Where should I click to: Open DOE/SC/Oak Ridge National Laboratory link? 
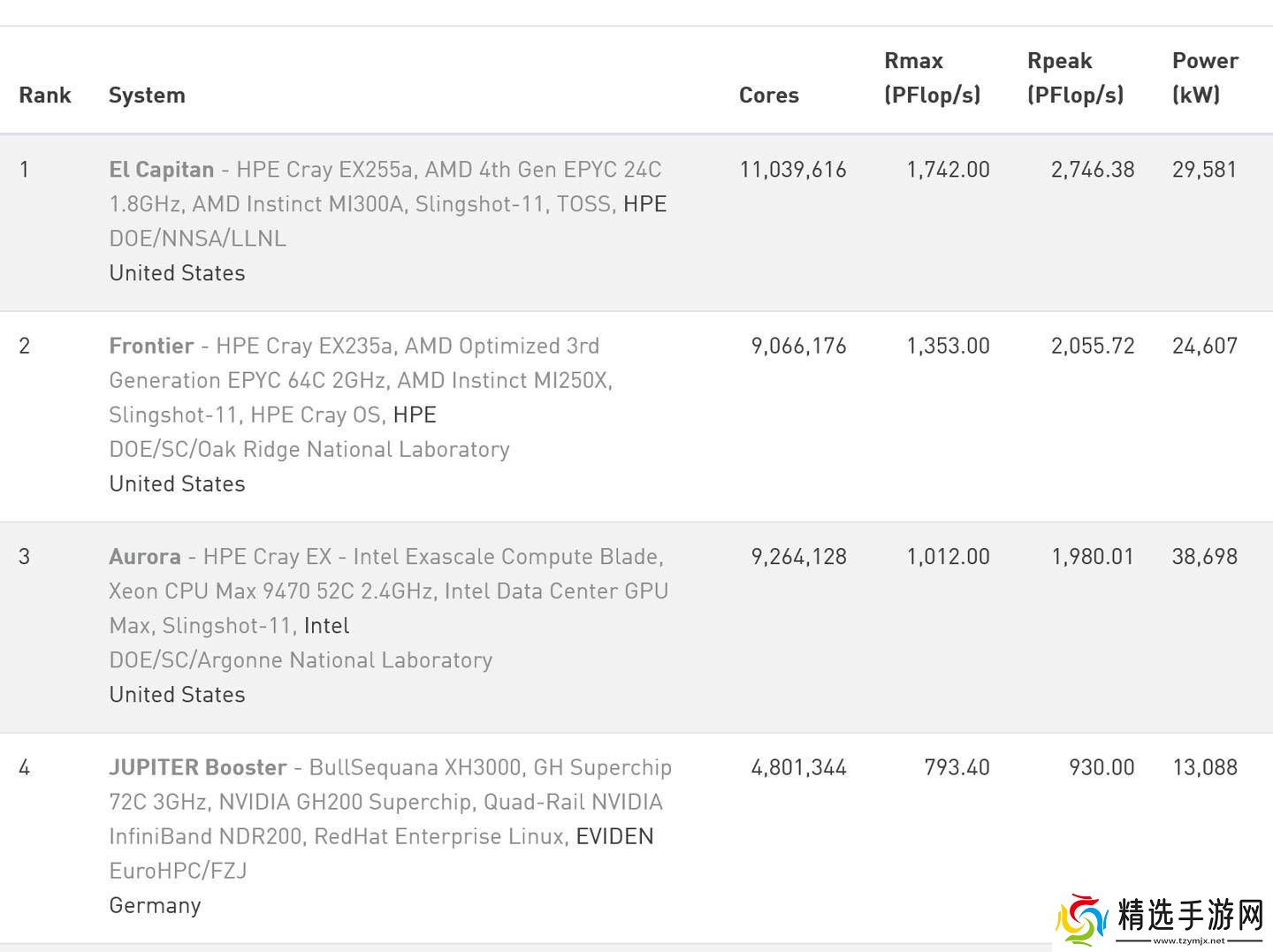tap(309, 449)
